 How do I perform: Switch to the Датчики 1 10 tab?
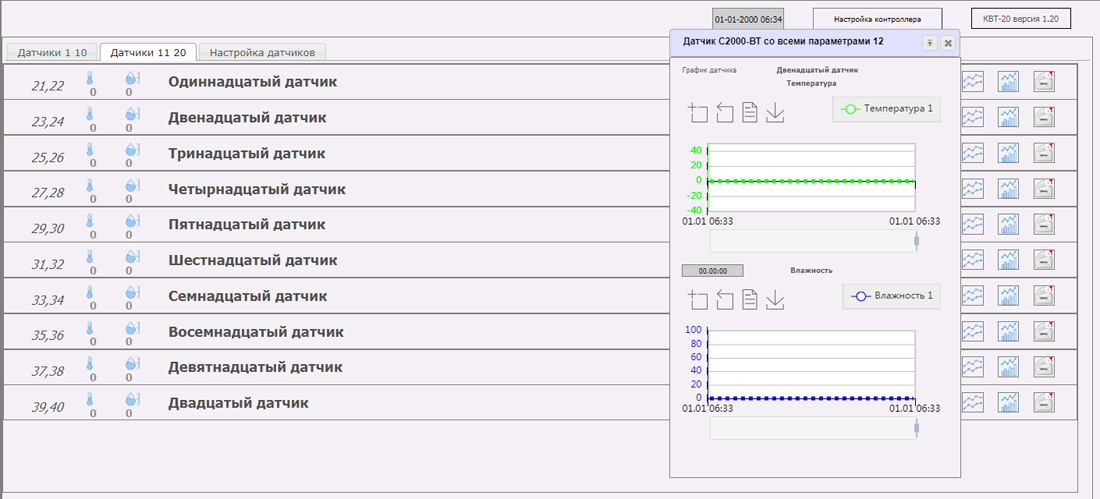tap(52, 52)
